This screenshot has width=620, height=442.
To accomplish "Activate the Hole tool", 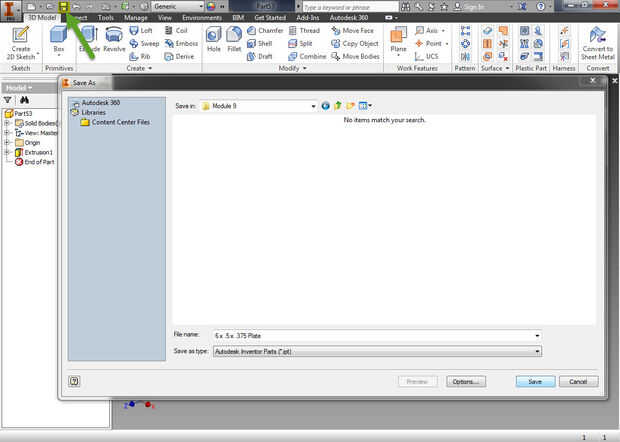I will 214,39.
